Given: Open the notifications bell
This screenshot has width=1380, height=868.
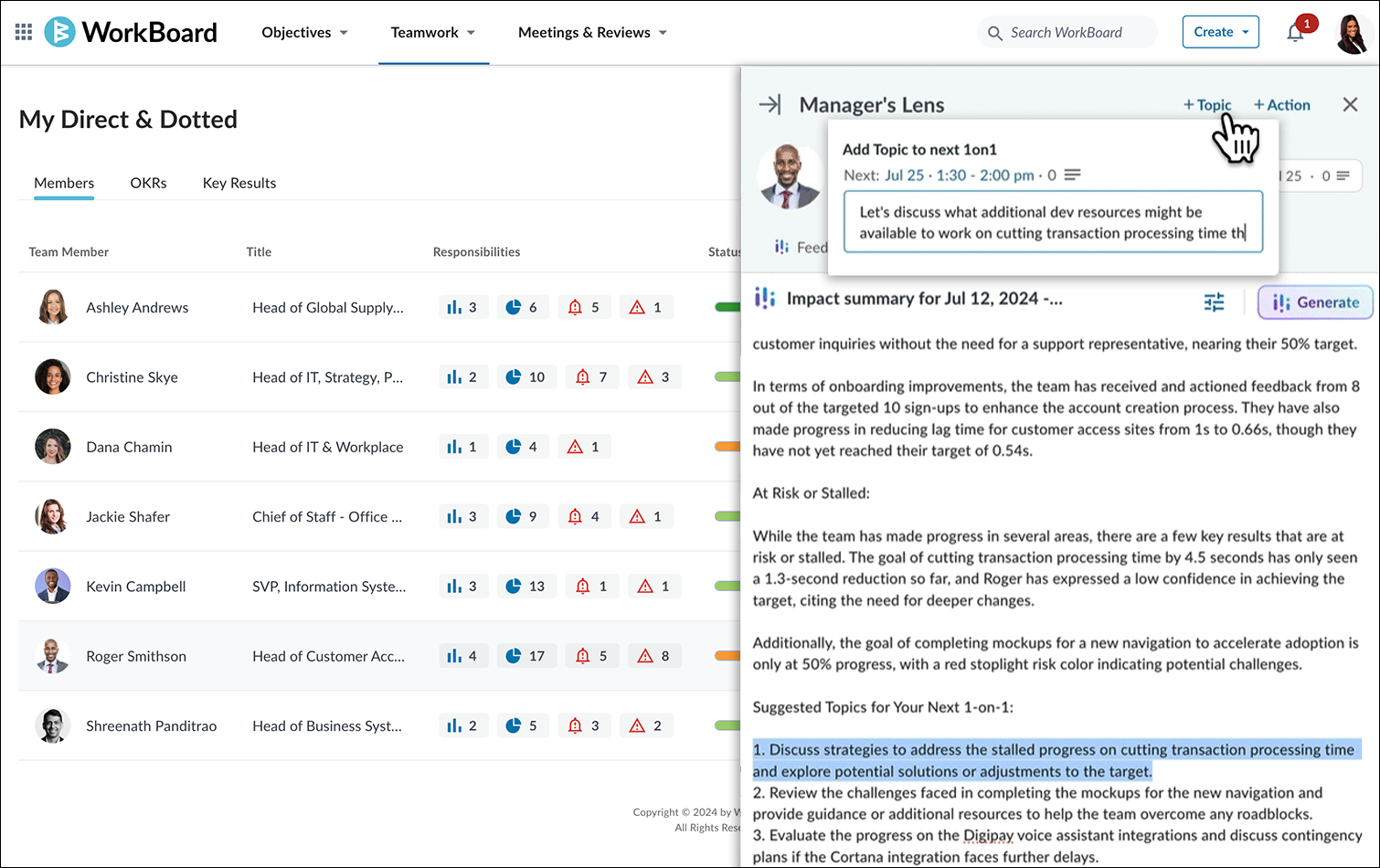Looking at the screenshot, I should pos(1295,33).
